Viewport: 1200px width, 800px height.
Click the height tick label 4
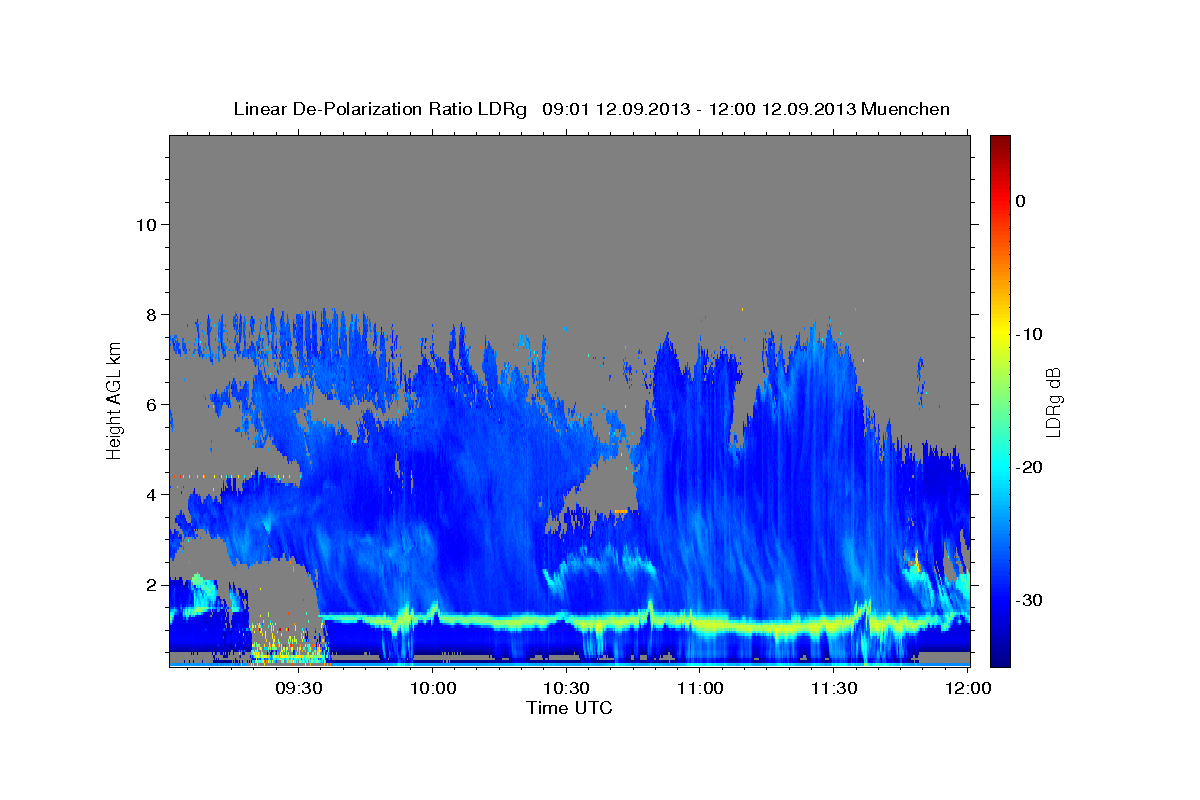[153, 495]
